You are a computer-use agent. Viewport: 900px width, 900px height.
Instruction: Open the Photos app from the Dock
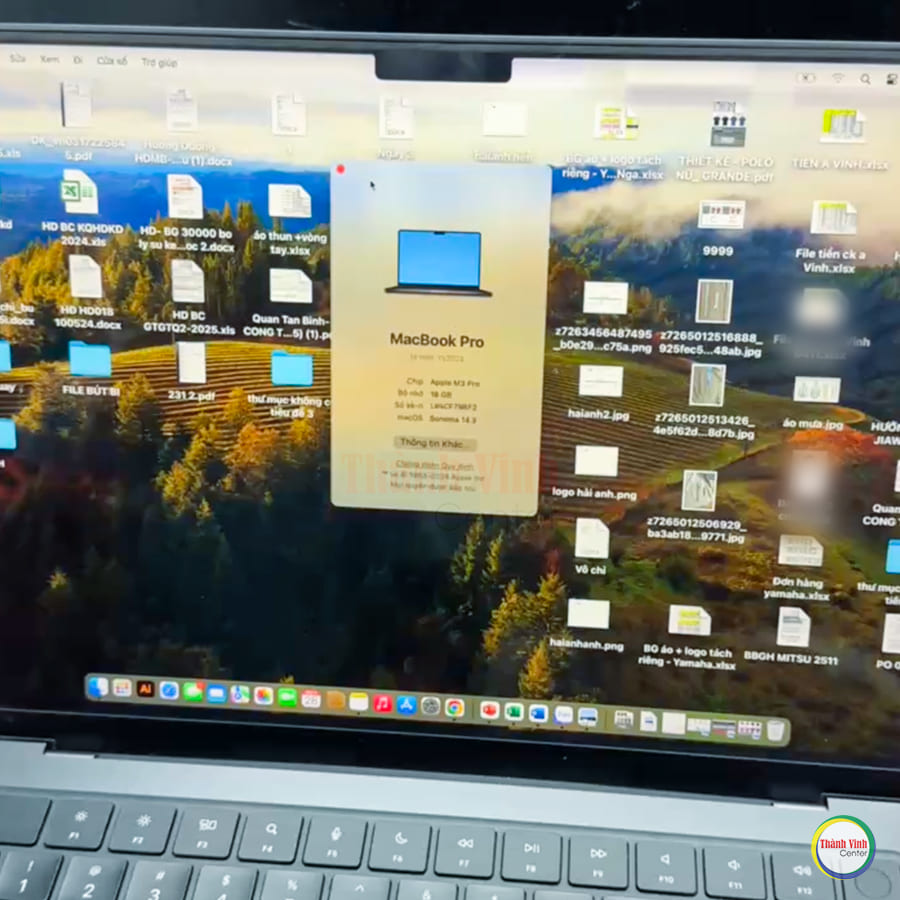coord(262,693)
